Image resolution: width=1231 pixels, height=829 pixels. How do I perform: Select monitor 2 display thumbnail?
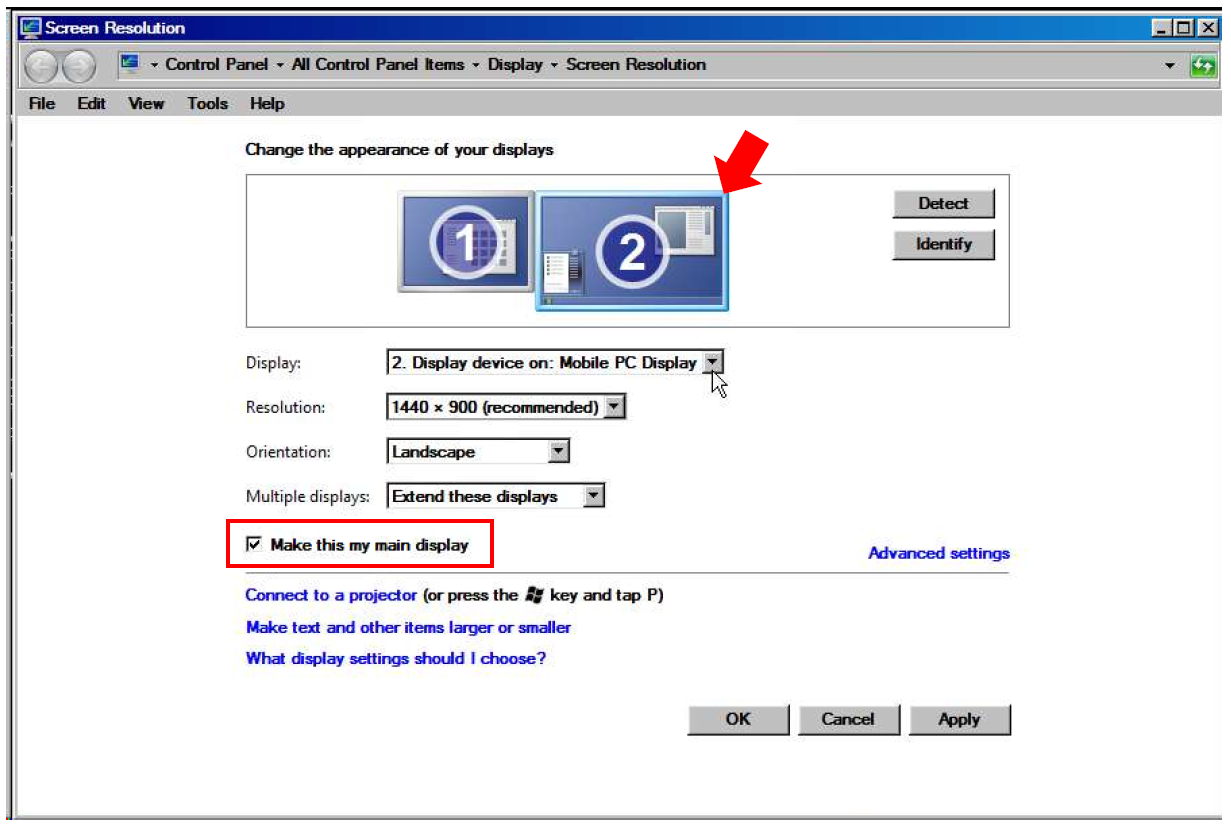631,251
